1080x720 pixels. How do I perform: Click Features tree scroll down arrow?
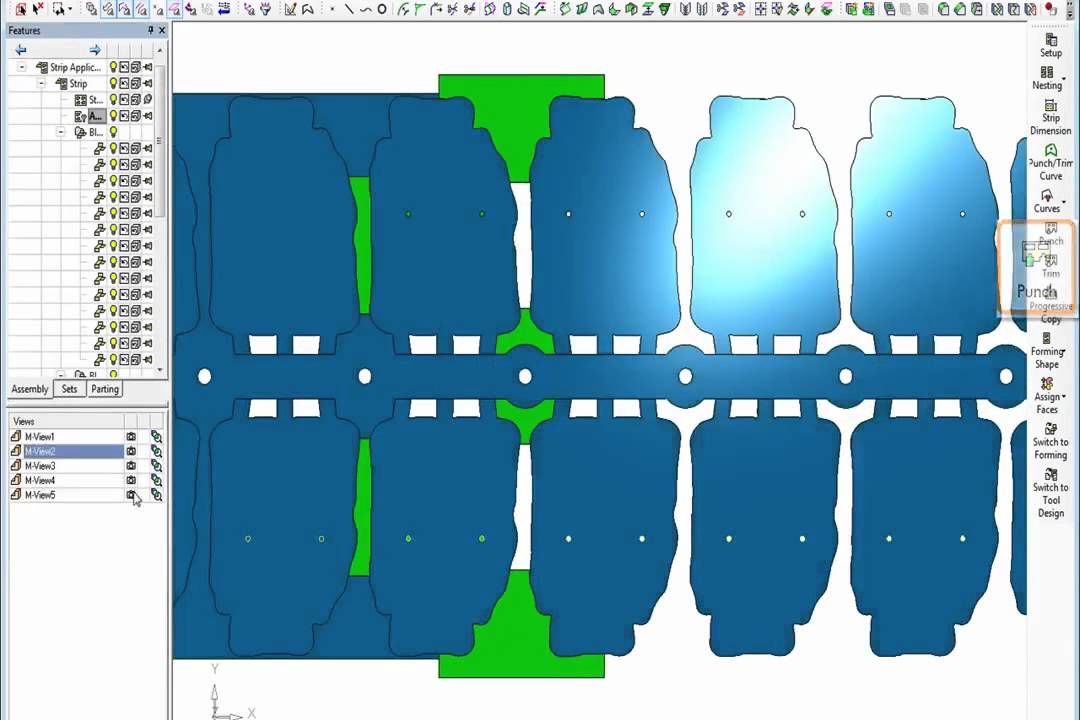click(160, 369)
